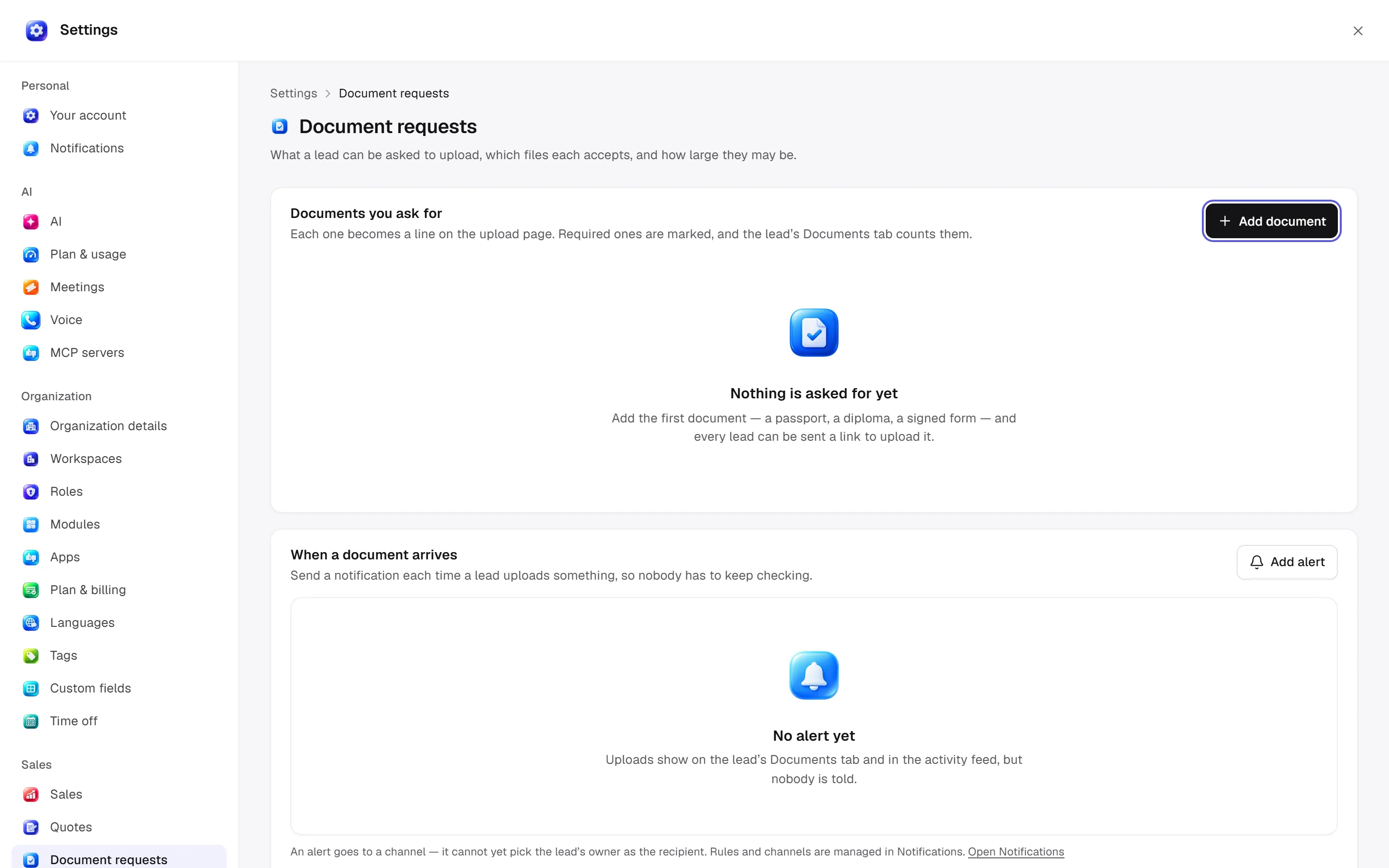Select the pink AI sparkle icon
This screenshot has height=868, width=1389.
click(31, 222)
